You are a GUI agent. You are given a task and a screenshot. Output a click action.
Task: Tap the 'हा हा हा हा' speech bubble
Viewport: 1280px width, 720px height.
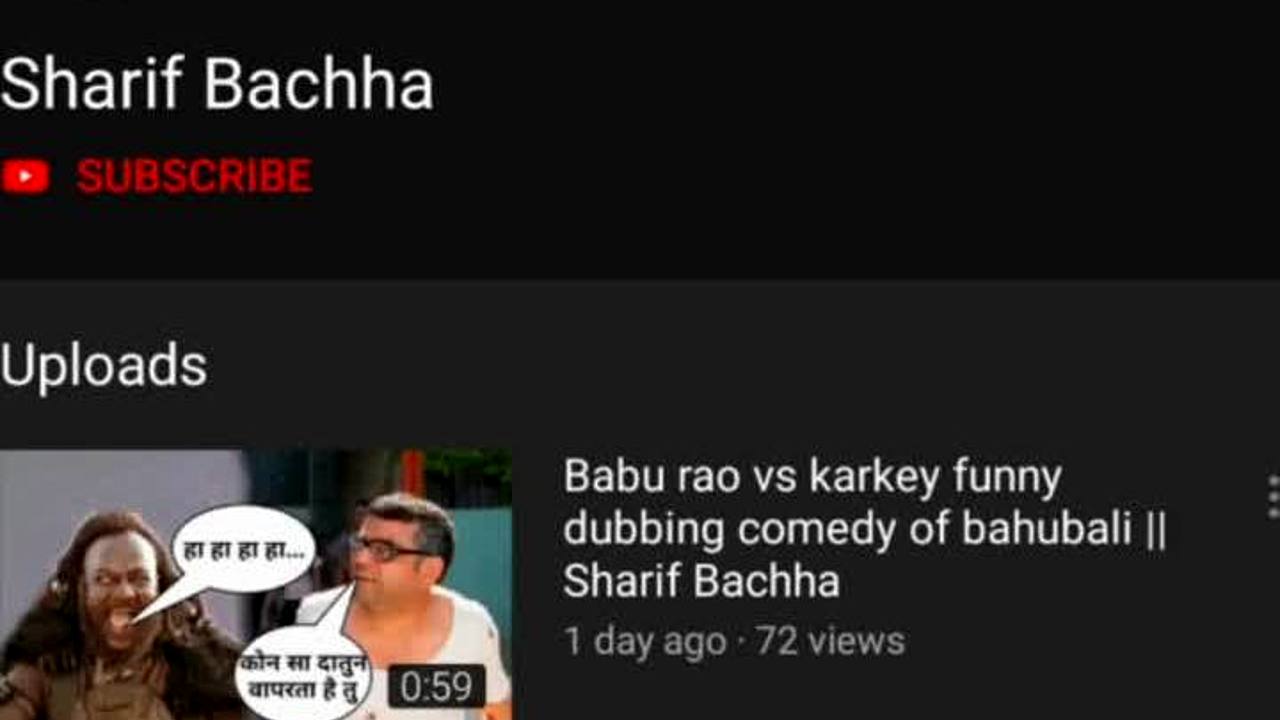(x=245, y=551)
